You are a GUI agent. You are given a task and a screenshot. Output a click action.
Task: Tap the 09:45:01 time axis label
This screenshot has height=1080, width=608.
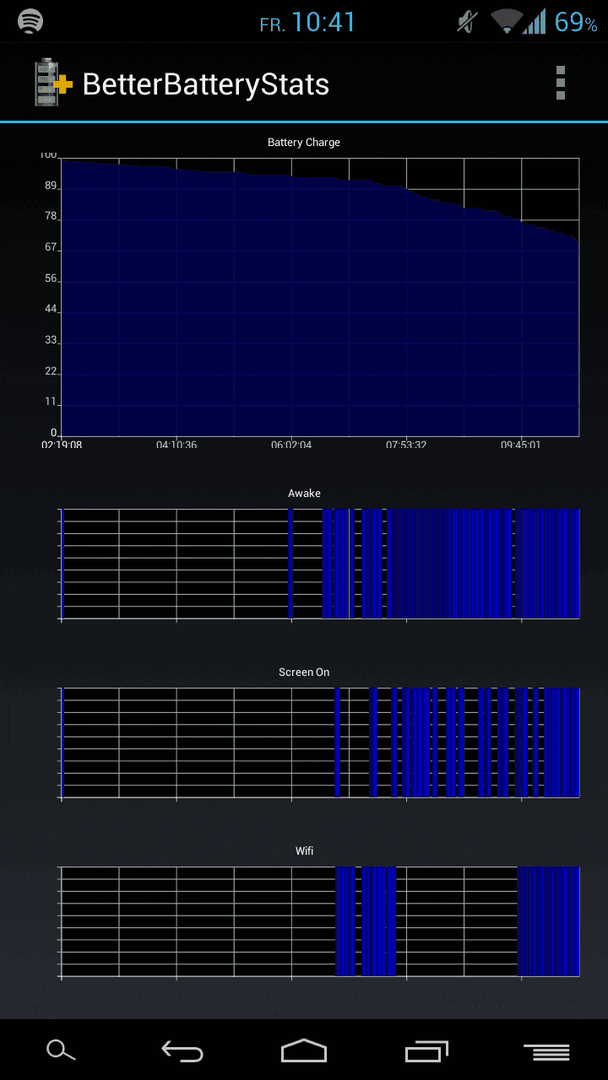coord(521,445)
